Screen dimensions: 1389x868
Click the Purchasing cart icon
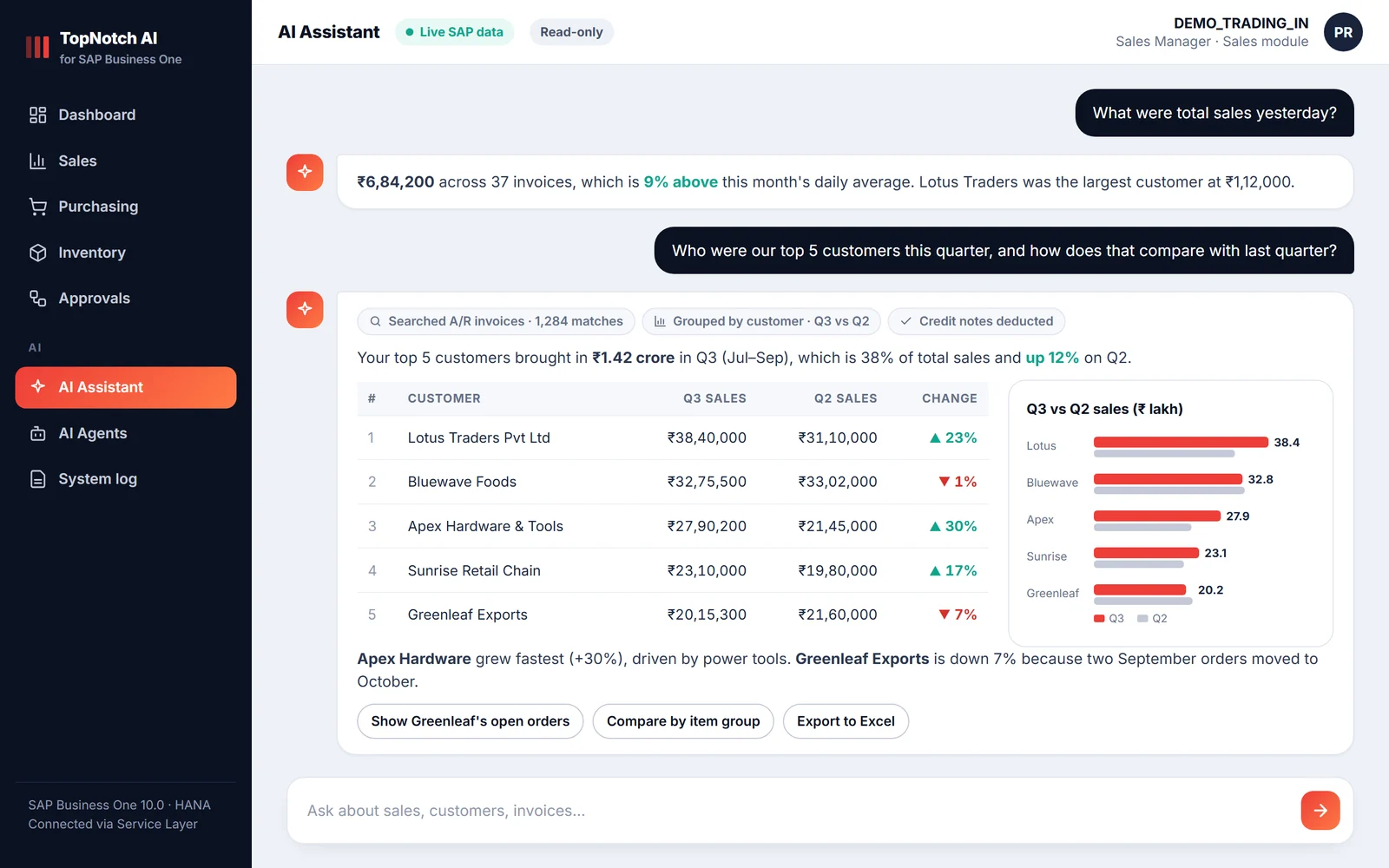coord(37,207)
